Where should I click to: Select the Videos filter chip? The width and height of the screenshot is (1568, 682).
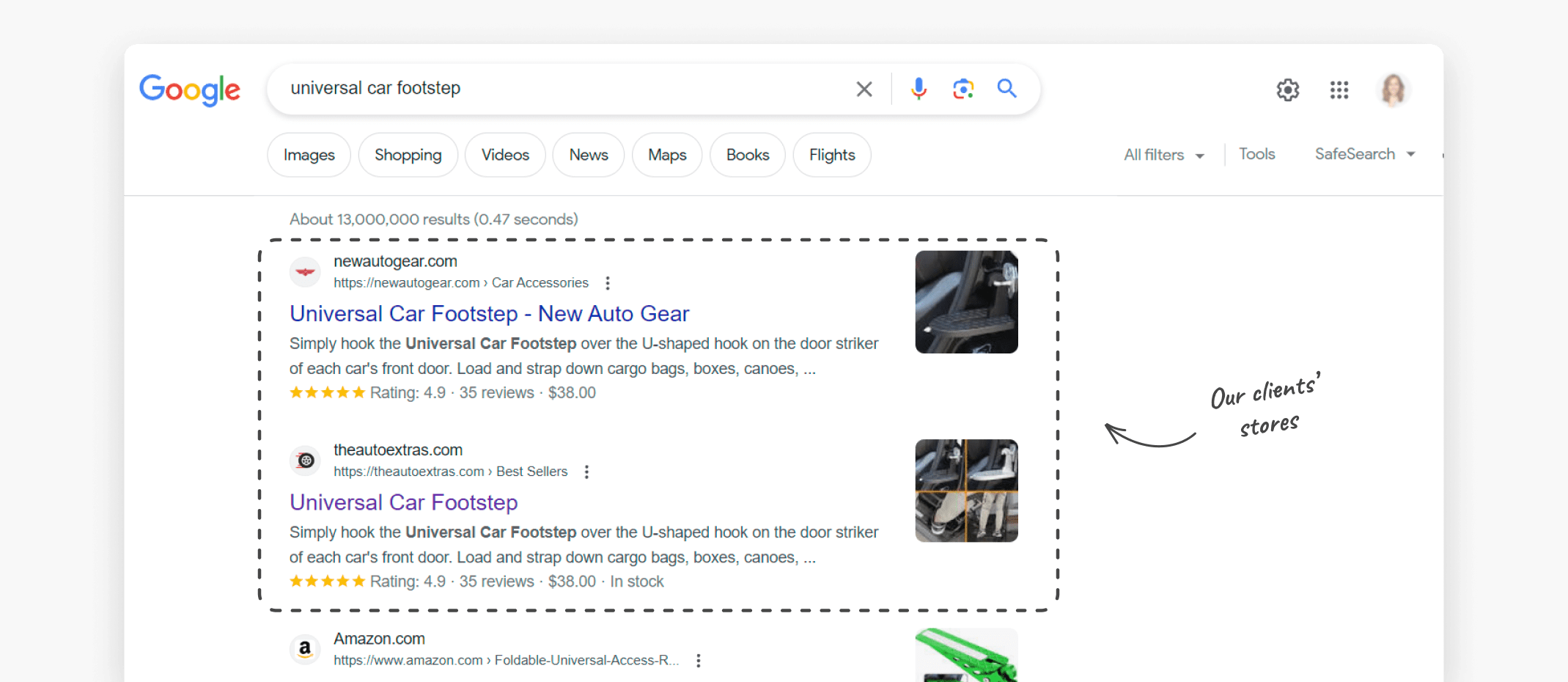[x=505, y=155]
